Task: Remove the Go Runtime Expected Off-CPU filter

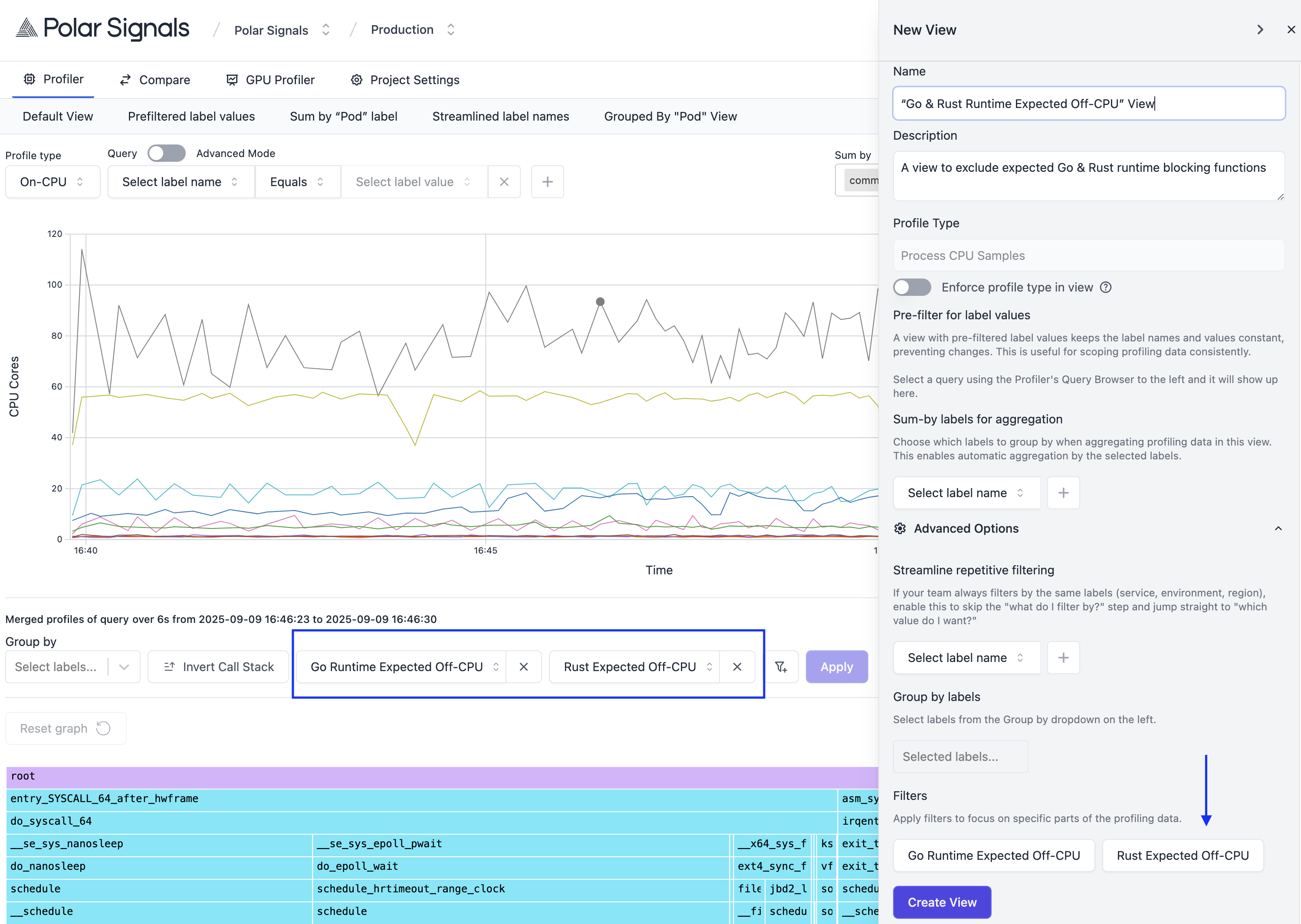Action: coord(524,667)
